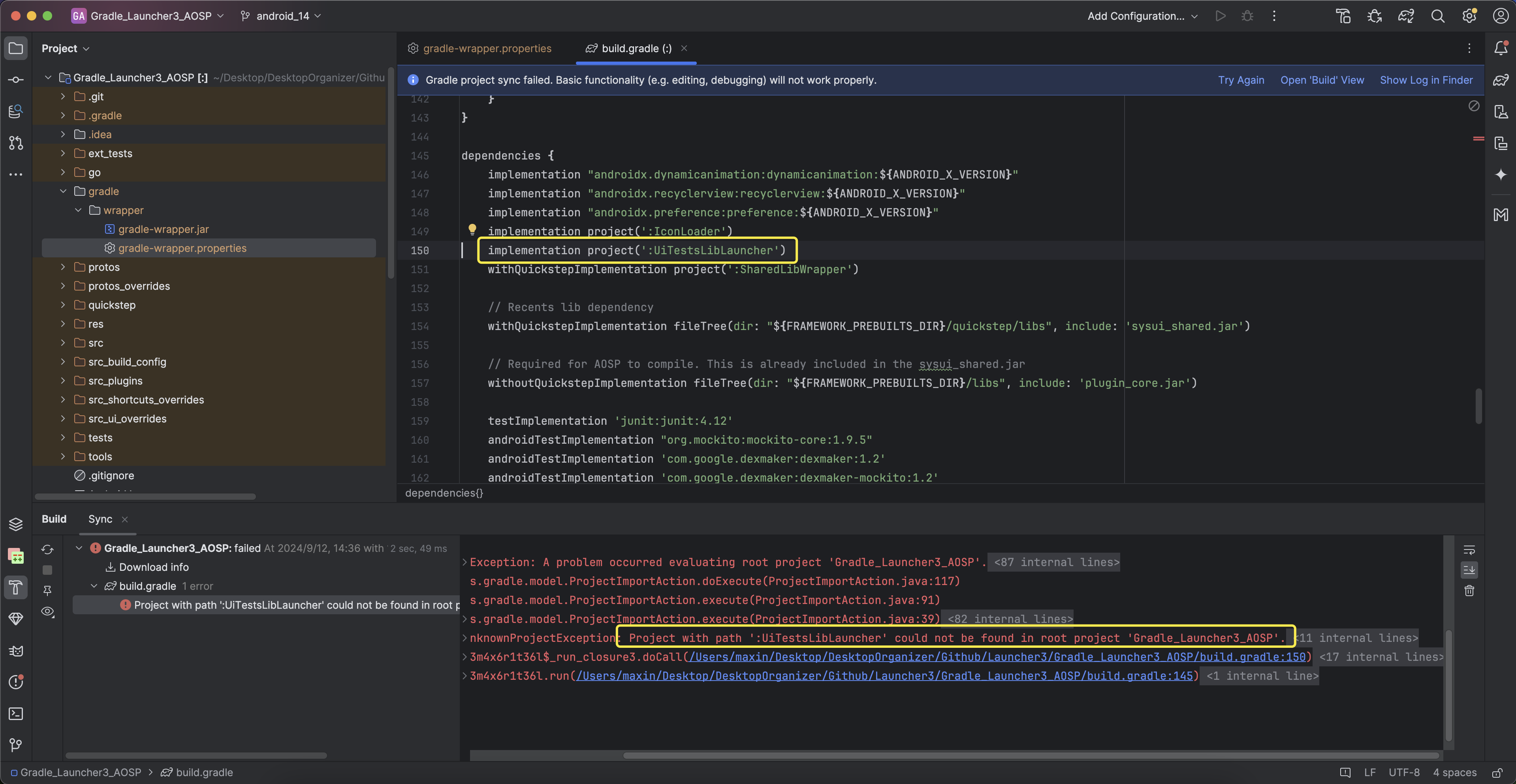1516x784 pixels.
Task: Select the build.gradle editor tab
Action: [x=636, y=48]
